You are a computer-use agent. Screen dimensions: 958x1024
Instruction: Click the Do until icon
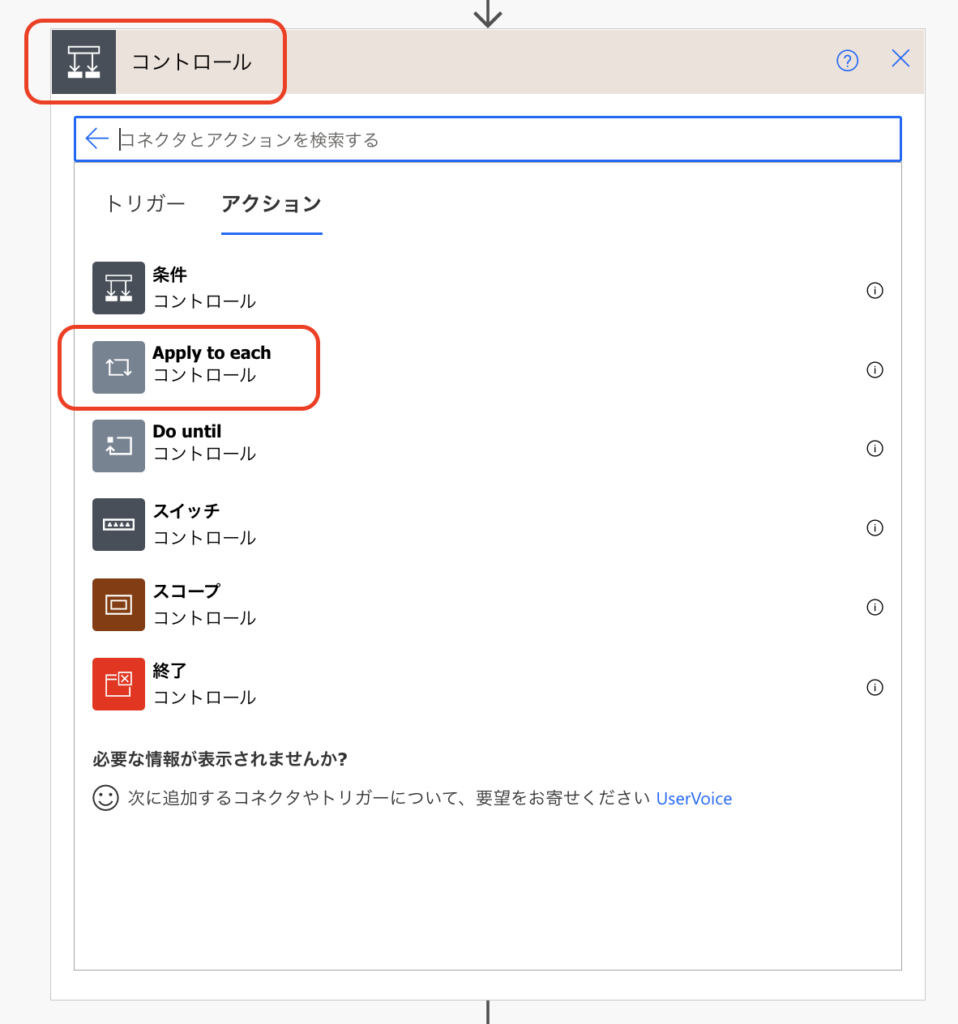coord(118,446)
